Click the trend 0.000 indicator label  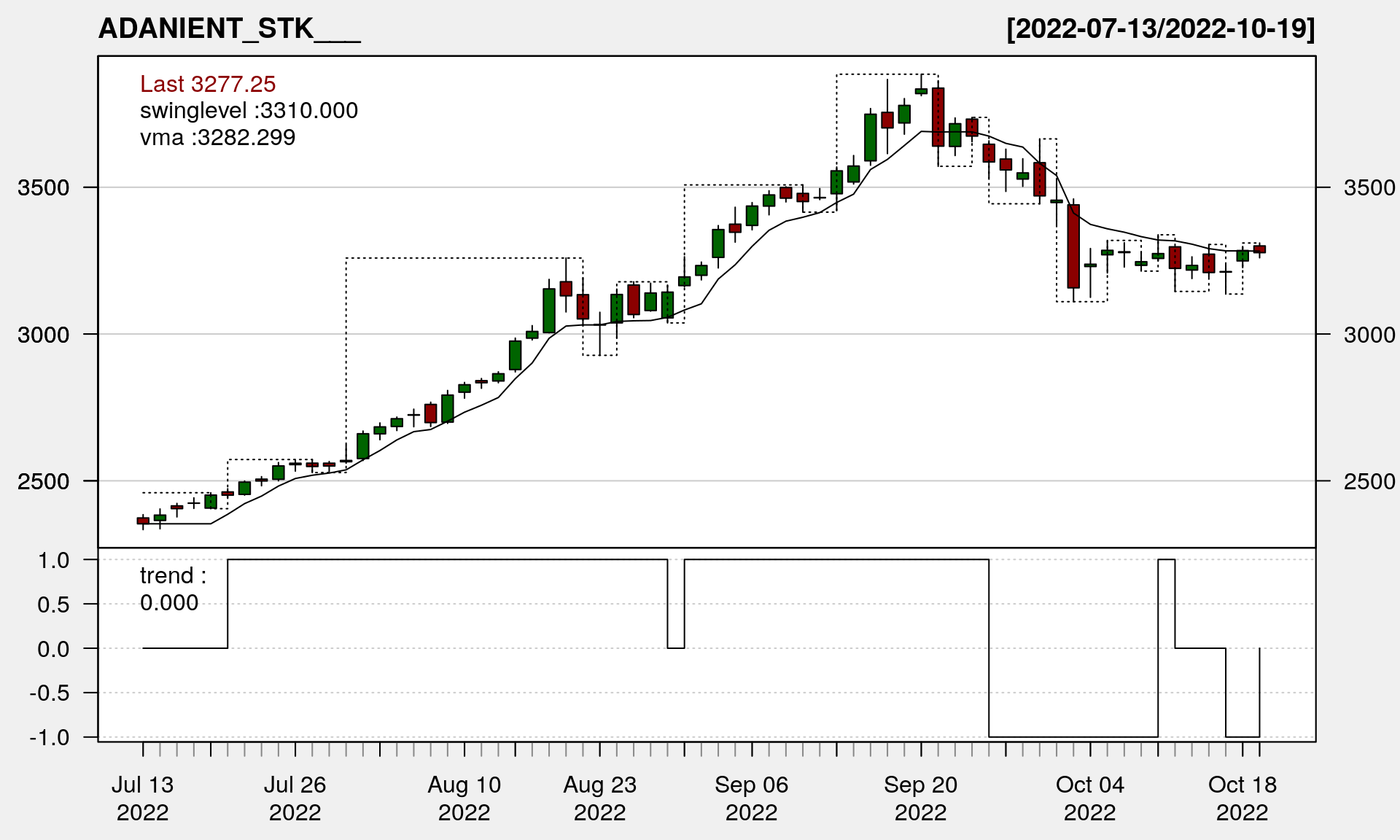point(172,589)
